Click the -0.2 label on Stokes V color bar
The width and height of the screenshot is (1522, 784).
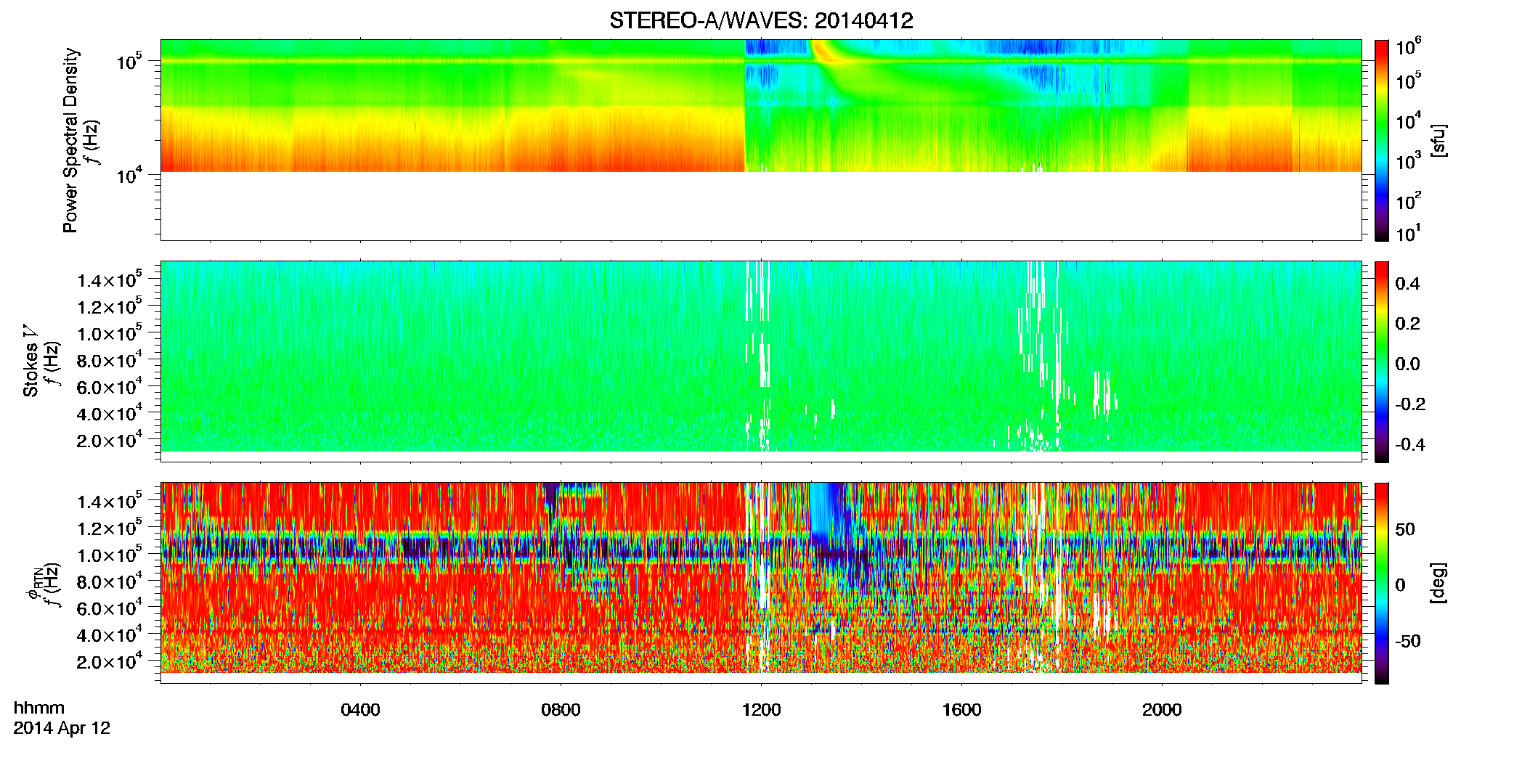(1410, 404)
